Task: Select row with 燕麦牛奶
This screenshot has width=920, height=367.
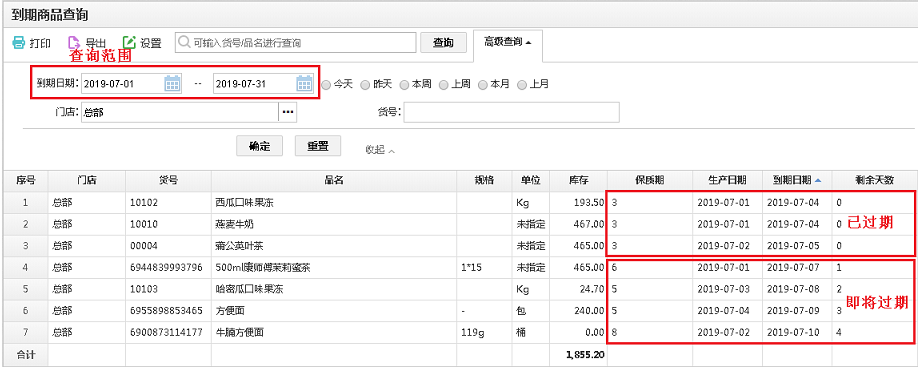Action: [x=459, y=224]
